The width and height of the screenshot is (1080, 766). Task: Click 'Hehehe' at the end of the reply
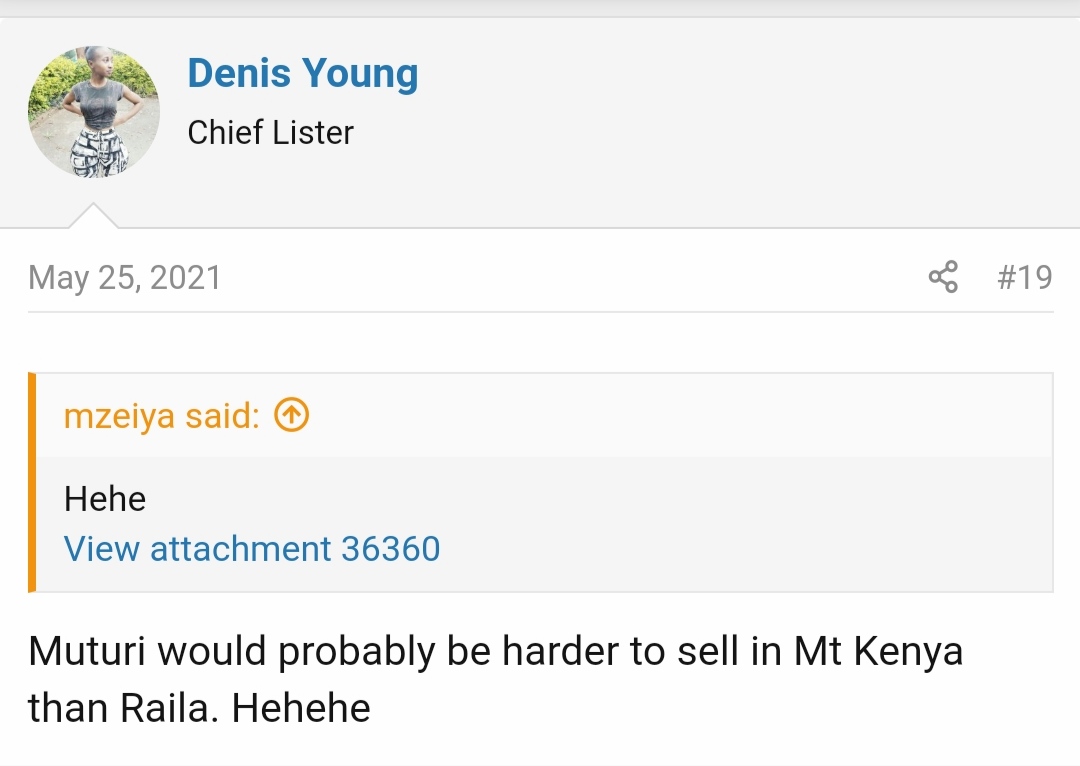302,708
